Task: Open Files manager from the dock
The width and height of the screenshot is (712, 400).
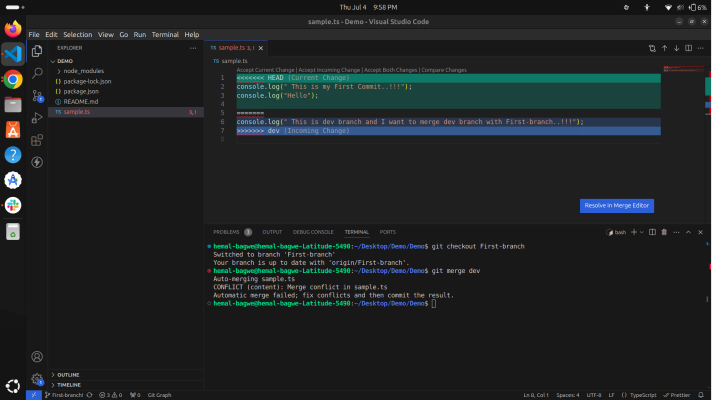Action: [13, 104]
